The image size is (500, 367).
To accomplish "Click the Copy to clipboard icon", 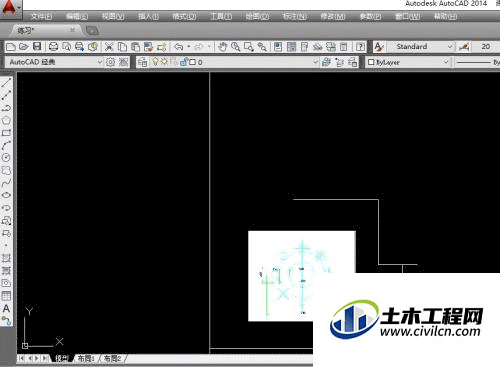I will [x=122, y=47].
